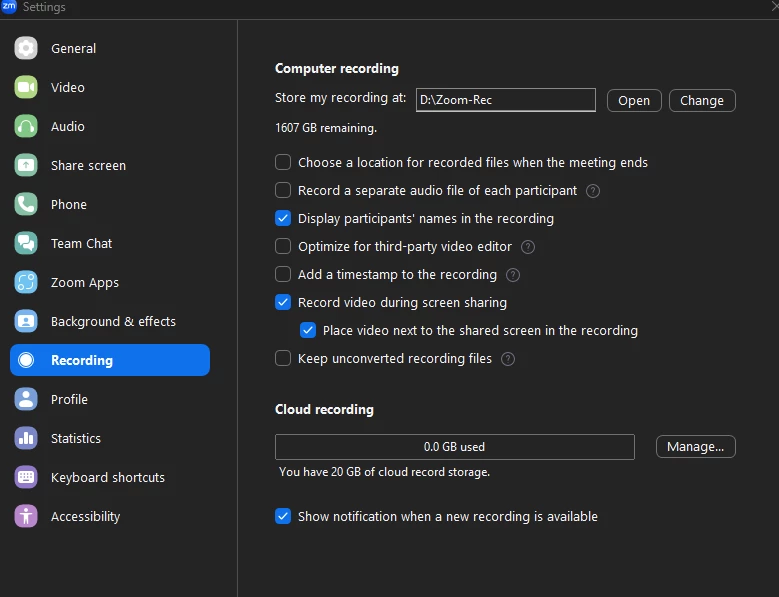Open the recording folder
Screen dimensions: 779x597
(634, 100)
